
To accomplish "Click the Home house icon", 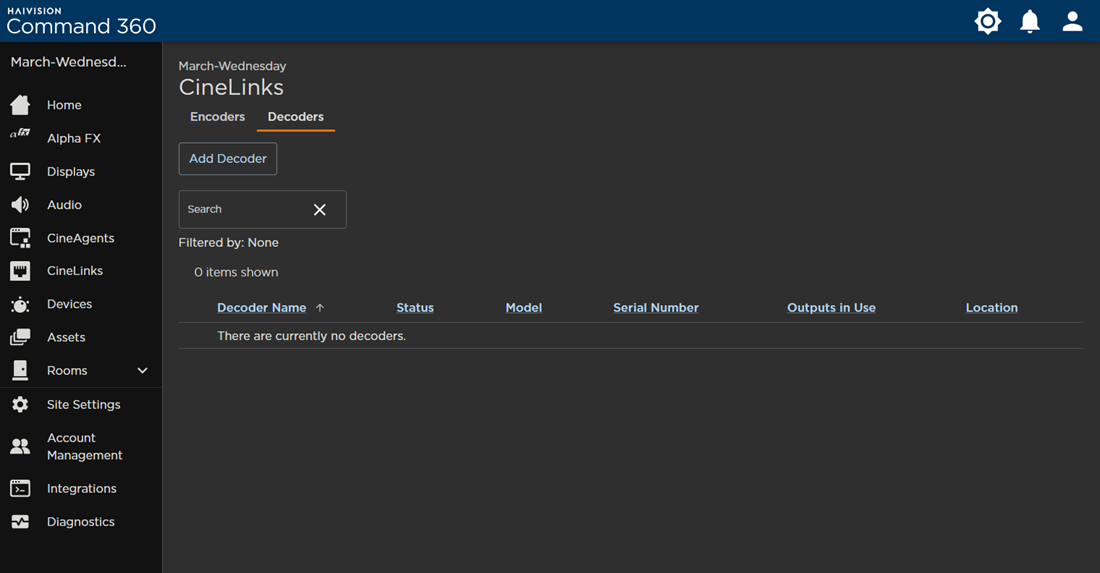I will 20,105.
